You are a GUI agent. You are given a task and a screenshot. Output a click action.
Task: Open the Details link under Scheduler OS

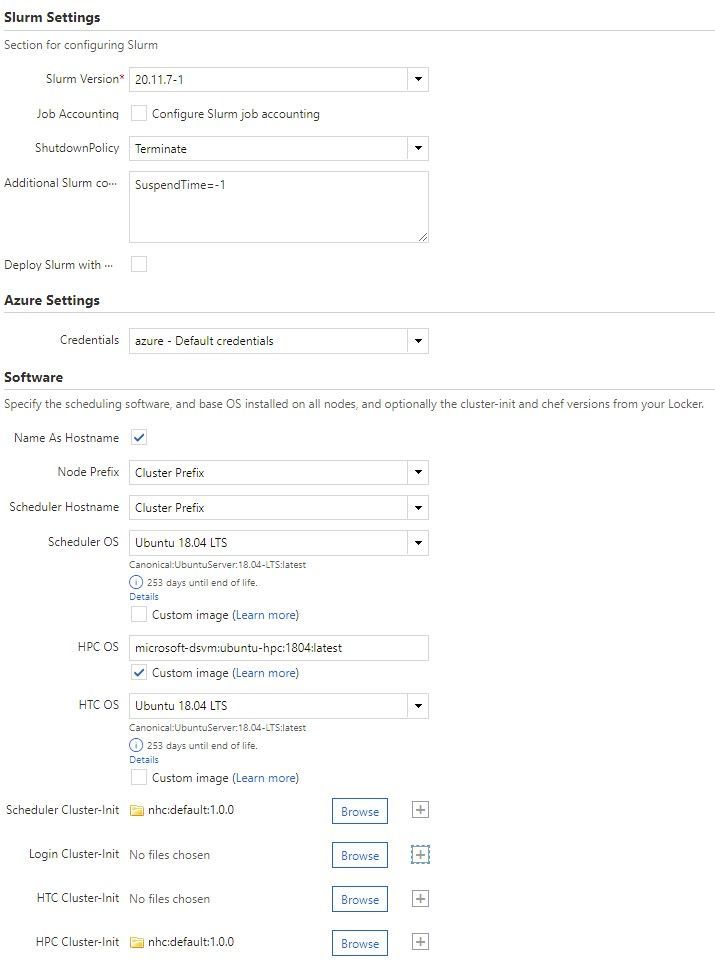142,596
